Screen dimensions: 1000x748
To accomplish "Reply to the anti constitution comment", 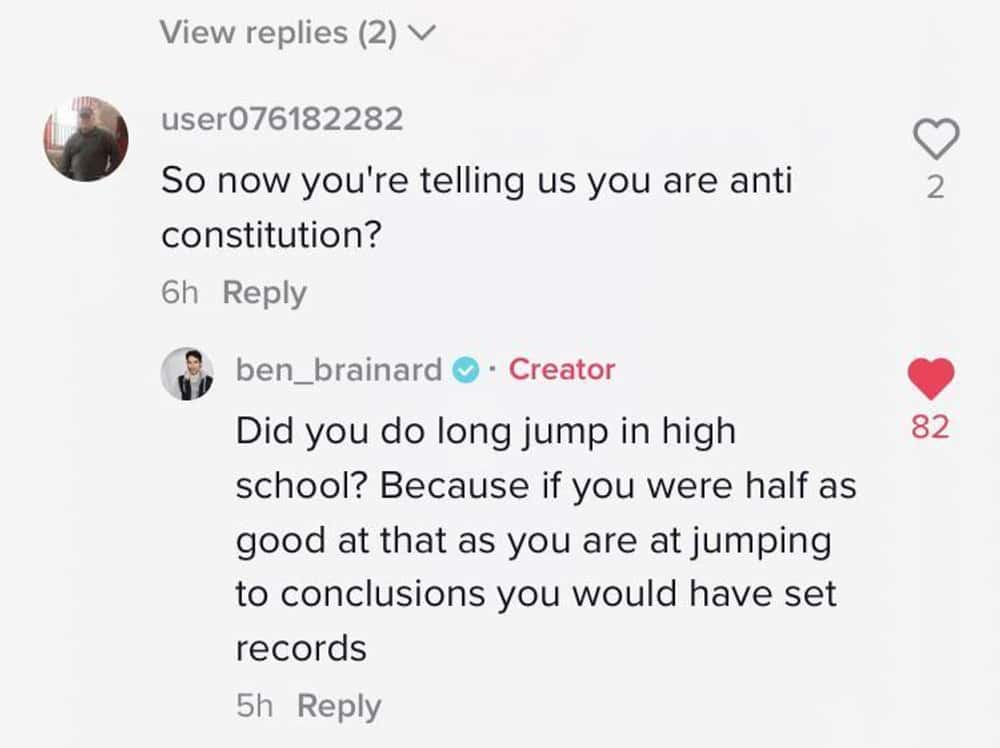I will [265, 293].
